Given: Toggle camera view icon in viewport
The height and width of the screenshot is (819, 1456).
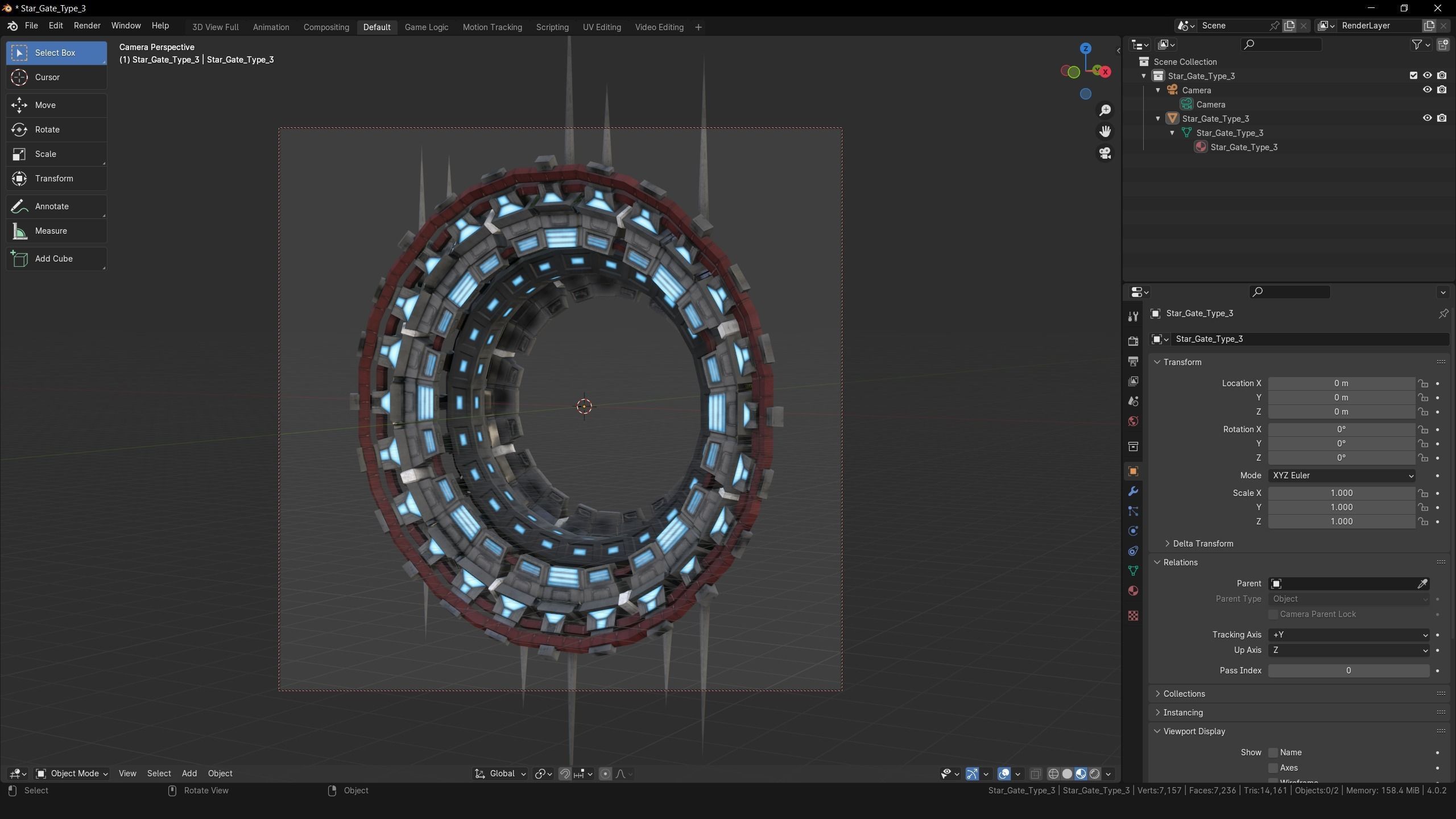Looking at the screenshot, I should (1105, 154).
